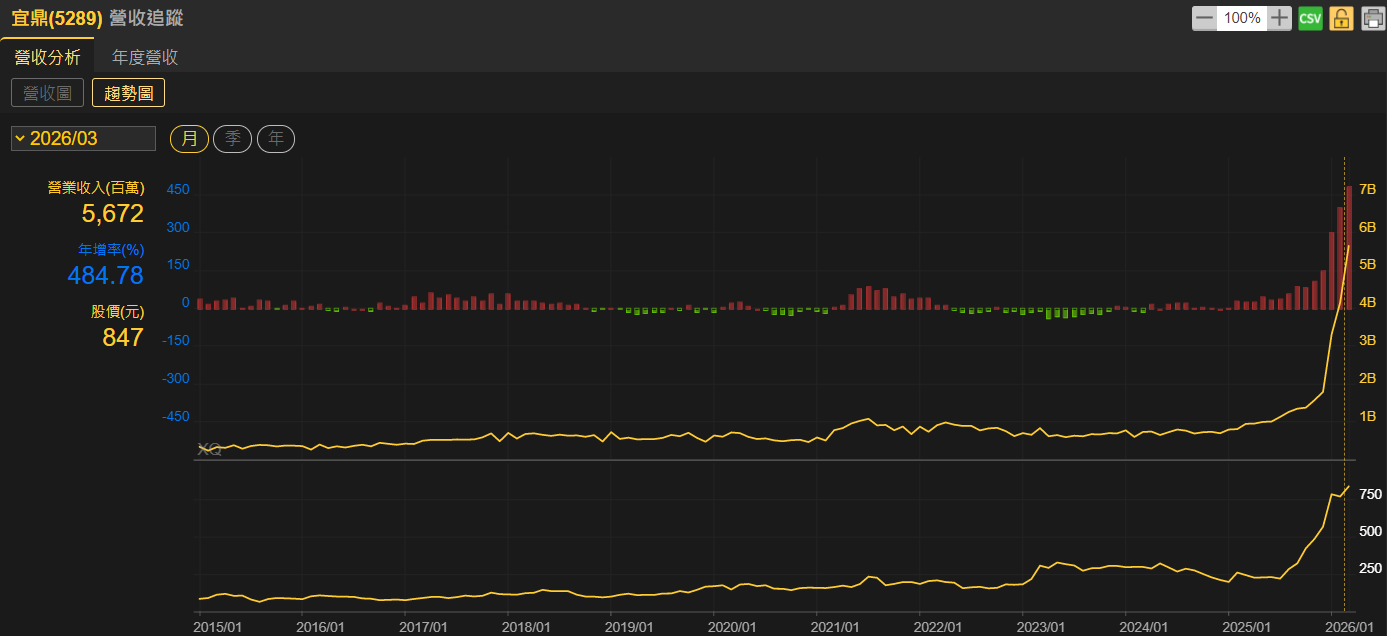Toggle the yellow unlock padlock icon
The image size is (1387, 636).
(1341, 18)
